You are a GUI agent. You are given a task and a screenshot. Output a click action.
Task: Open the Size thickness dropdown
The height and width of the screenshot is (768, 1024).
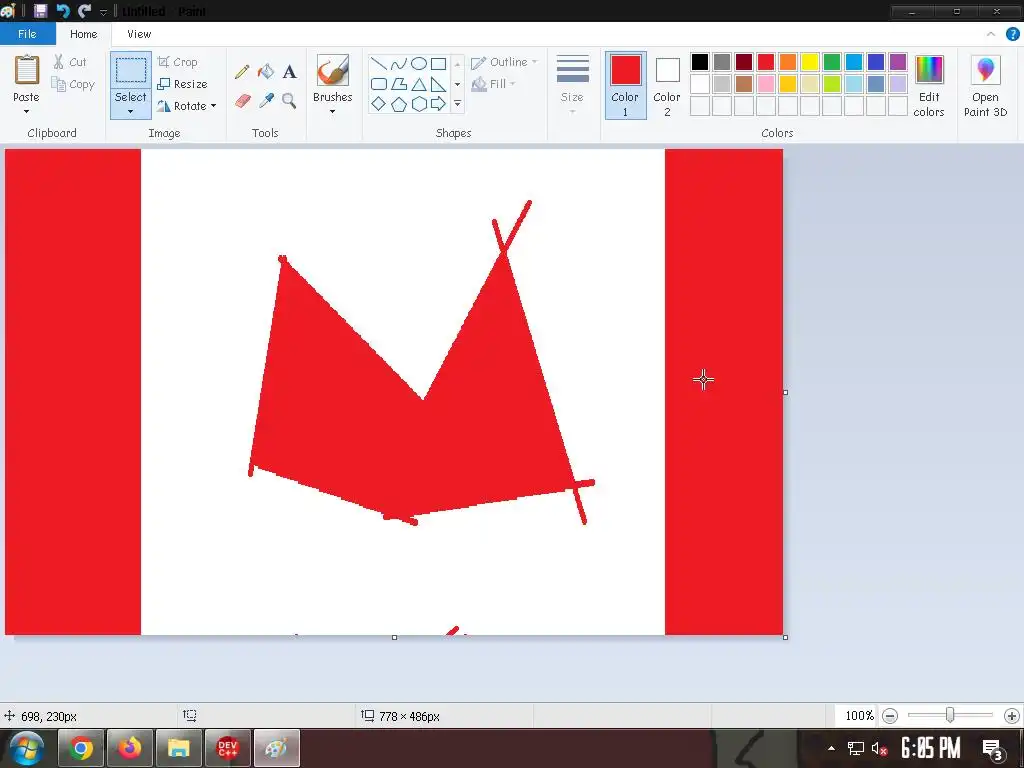[572, 86]
